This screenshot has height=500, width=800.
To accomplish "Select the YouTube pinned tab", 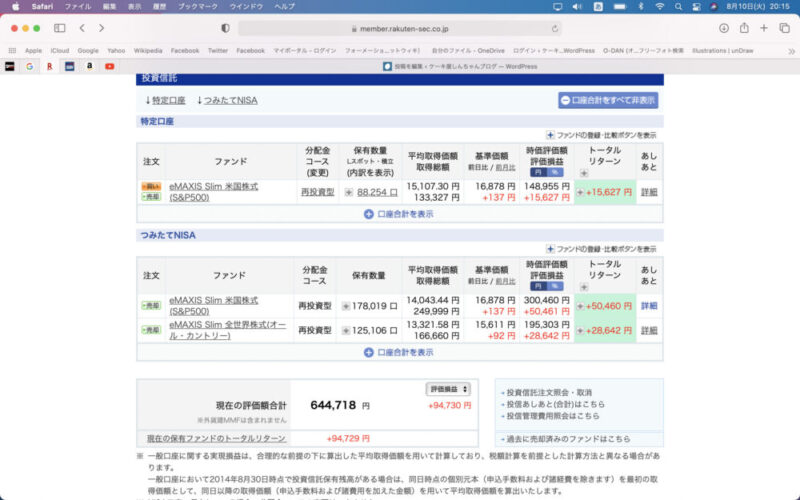I will pyautogui.click(x=109, y=66).
